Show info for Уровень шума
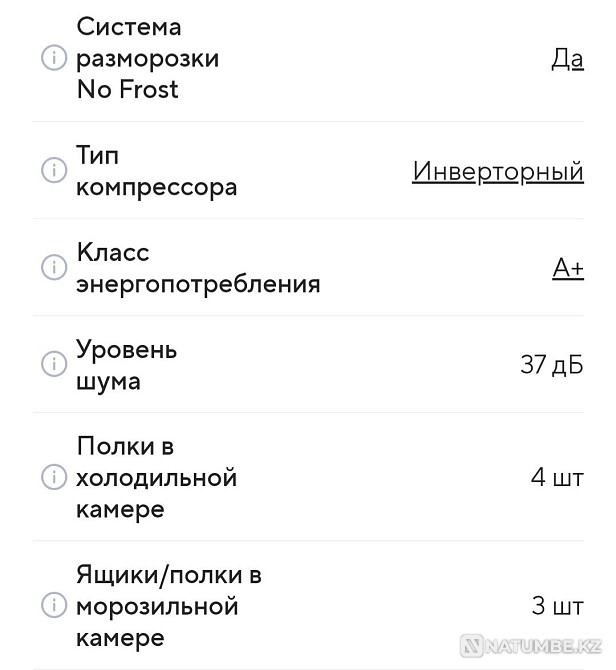Screen dimensions: 616x670 point(53,365)
